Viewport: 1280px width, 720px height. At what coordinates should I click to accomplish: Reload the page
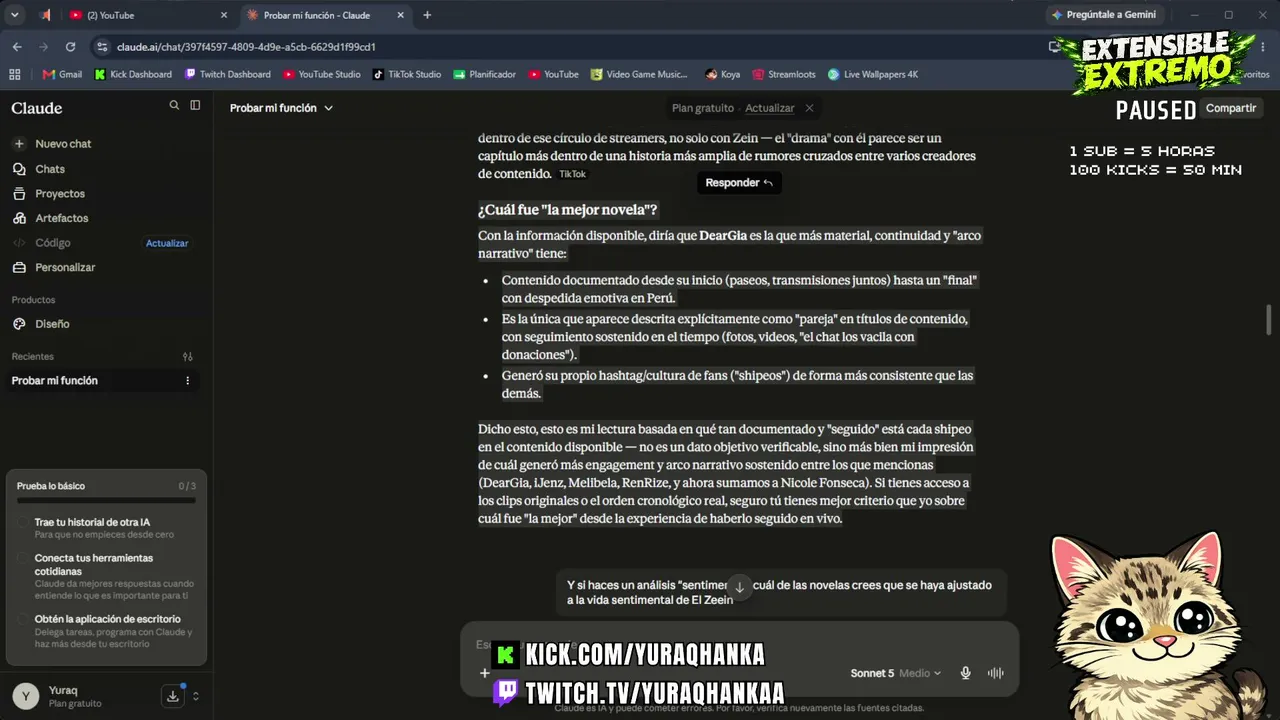tap(70, 47)
